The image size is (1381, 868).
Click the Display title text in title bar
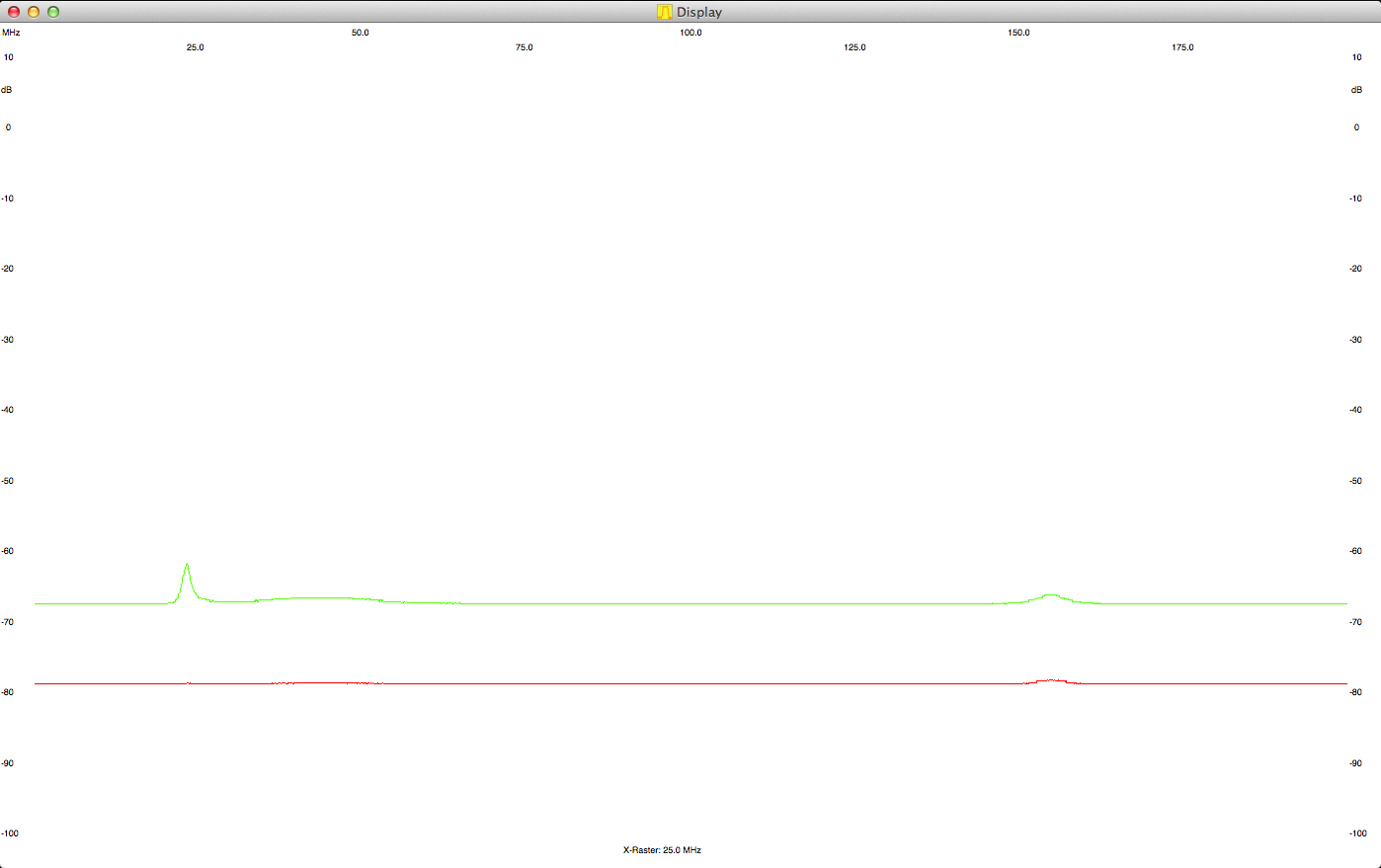click(x=699, y=12)
